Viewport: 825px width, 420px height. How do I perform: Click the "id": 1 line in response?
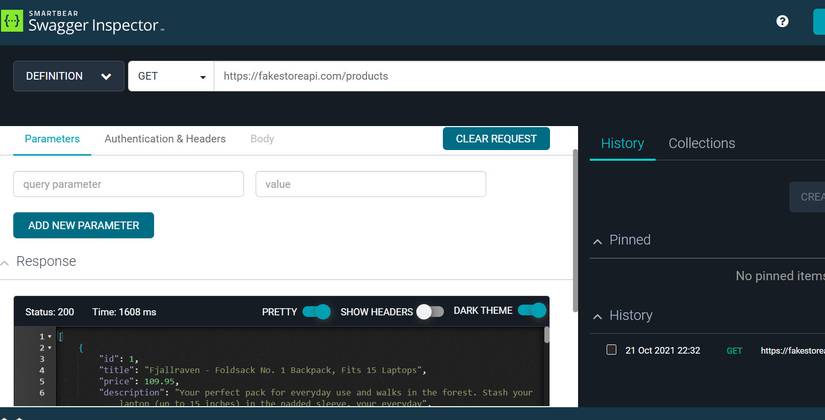118,359
